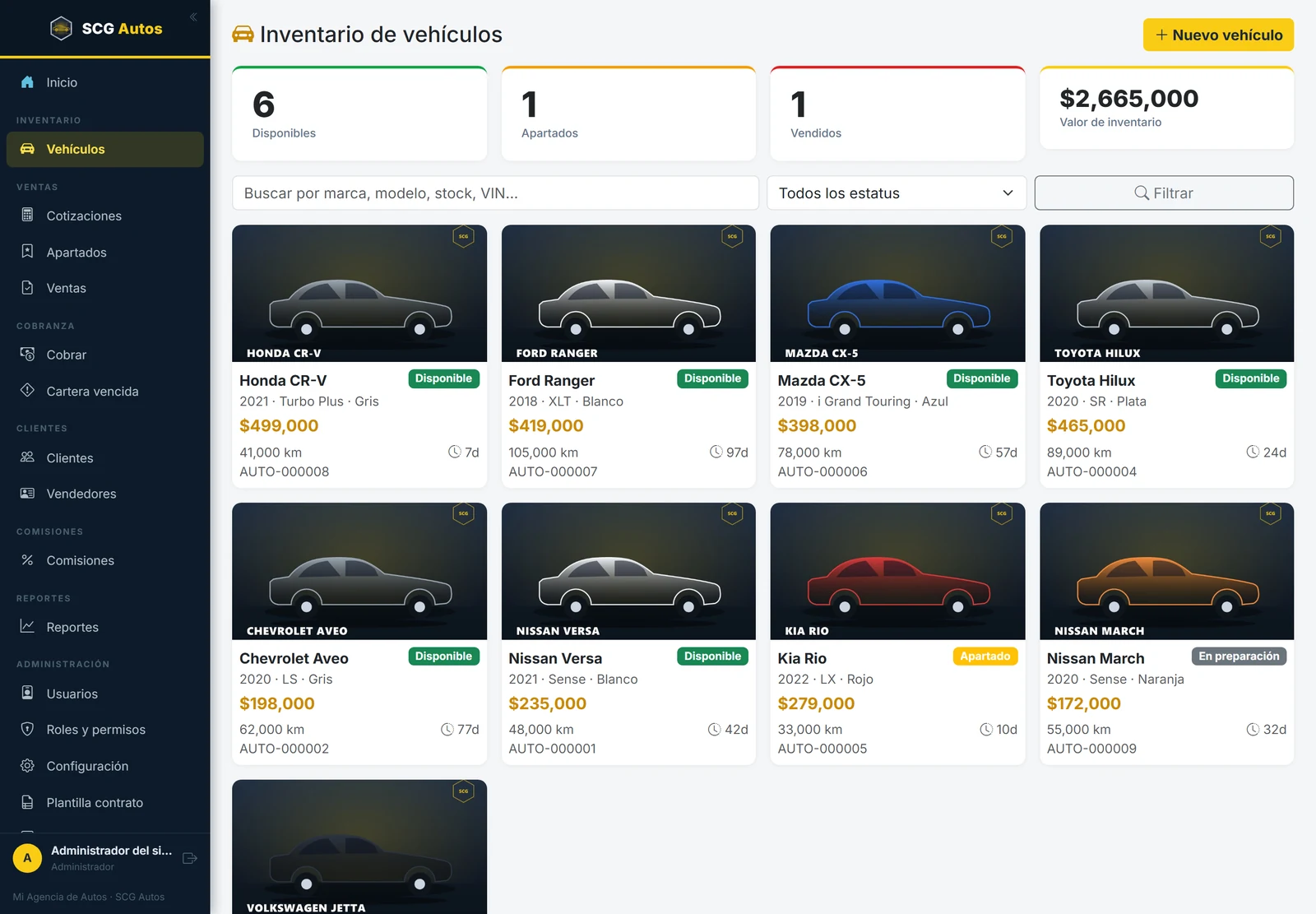Click the $2,665,000 Valor de inventario card
The width and height of the screenshot is (1316, 914).
[1166, 108]
